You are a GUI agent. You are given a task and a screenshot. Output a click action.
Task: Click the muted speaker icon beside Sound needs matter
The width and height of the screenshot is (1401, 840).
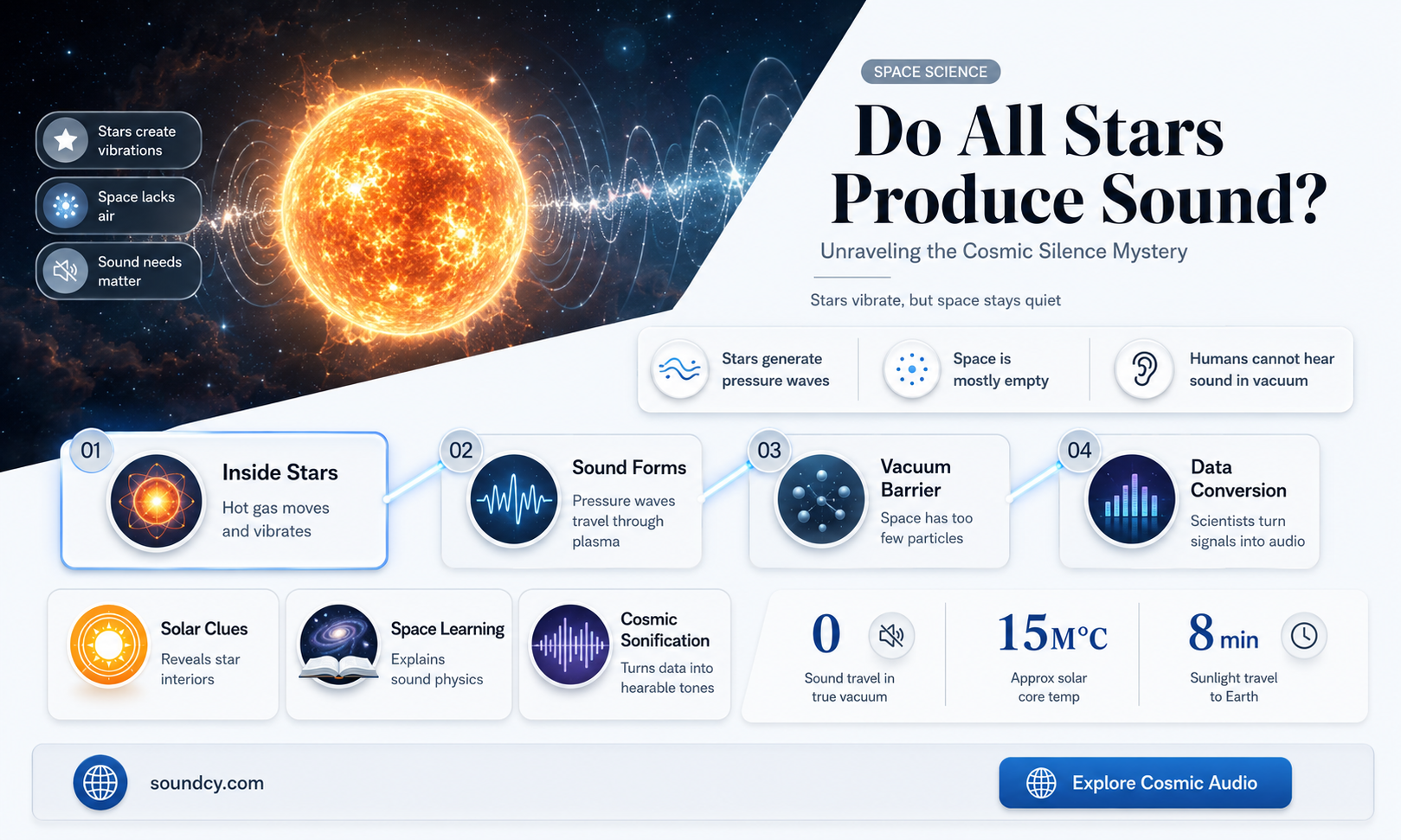[x=66, y=272]
